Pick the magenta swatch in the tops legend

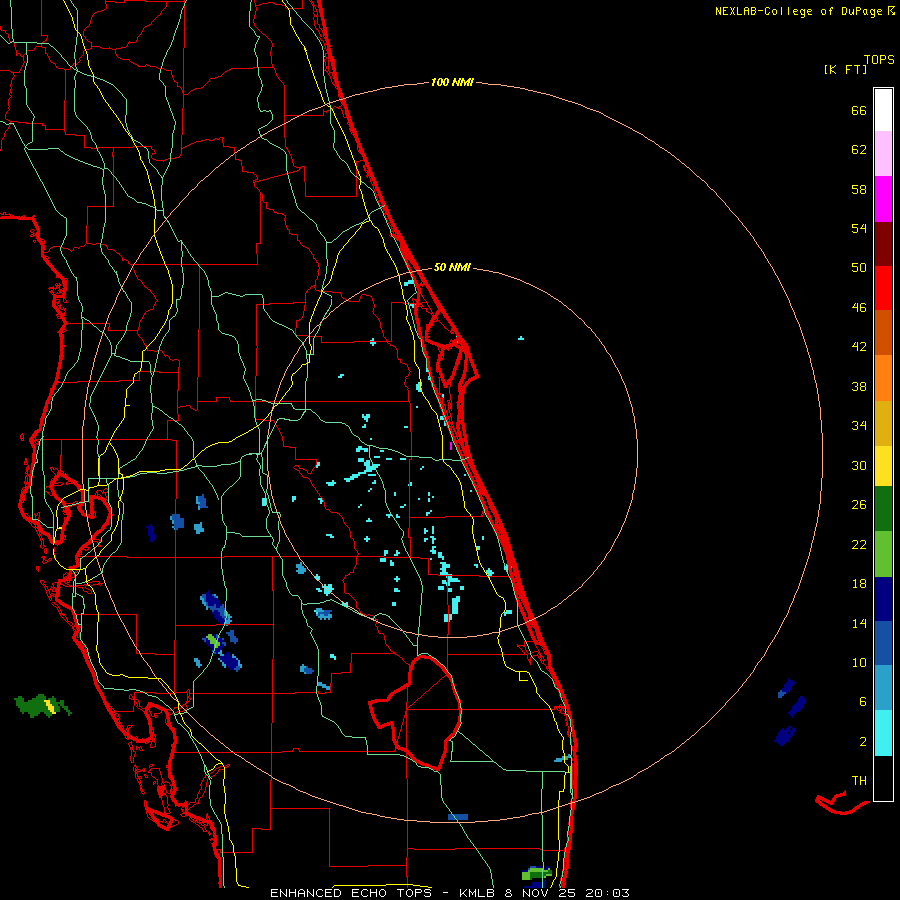[883, 199]
